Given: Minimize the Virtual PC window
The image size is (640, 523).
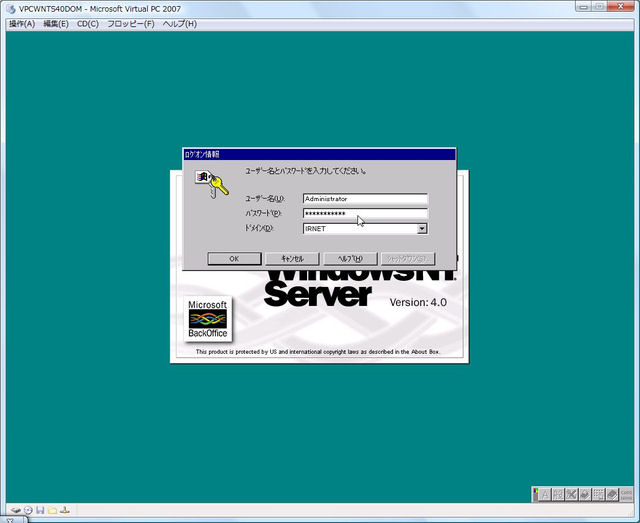Looking at the screenshot, I should 584,7.
